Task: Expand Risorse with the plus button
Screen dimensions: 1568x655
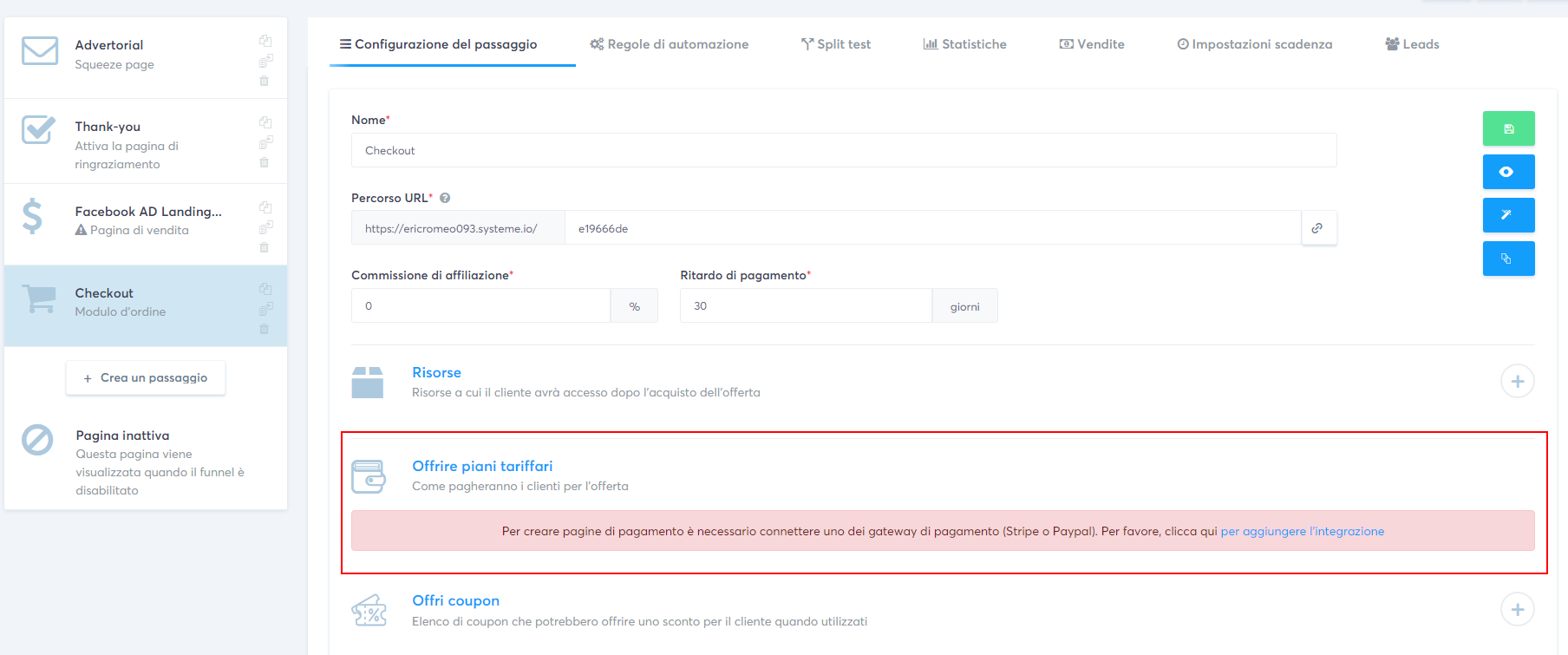Action: pyautogui.click(x=1518, y=381)
